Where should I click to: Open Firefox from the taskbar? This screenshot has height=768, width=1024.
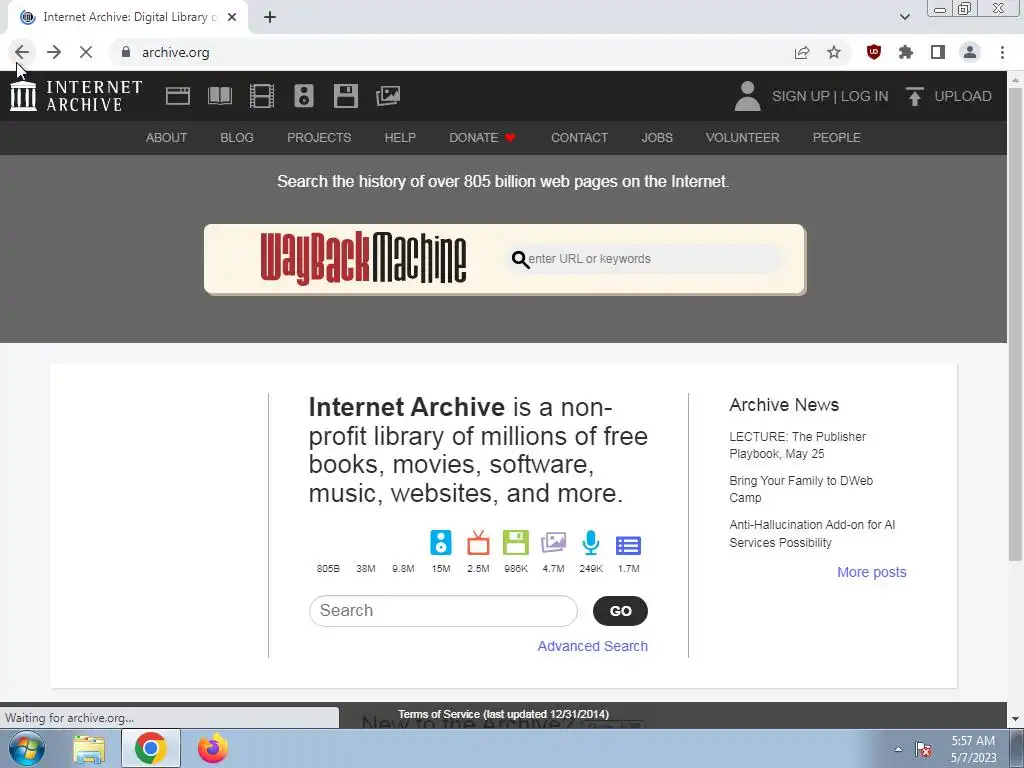[x=213, y=748]
